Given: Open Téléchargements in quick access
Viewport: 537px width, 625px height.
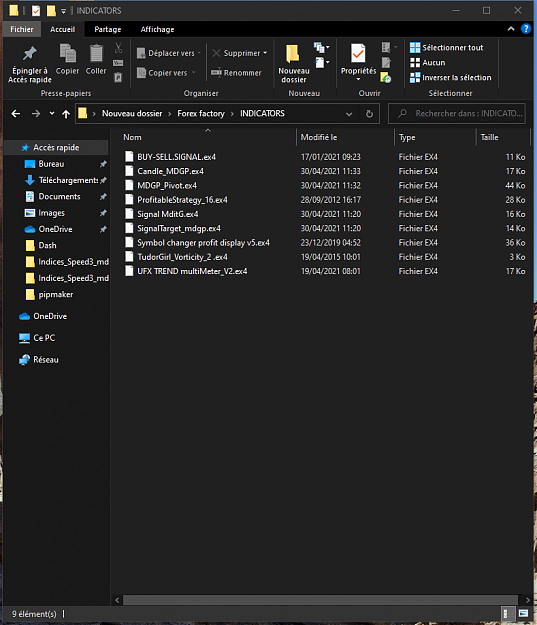Looking at the screenshot, I should pyautogui.click(x=56, y=180).
